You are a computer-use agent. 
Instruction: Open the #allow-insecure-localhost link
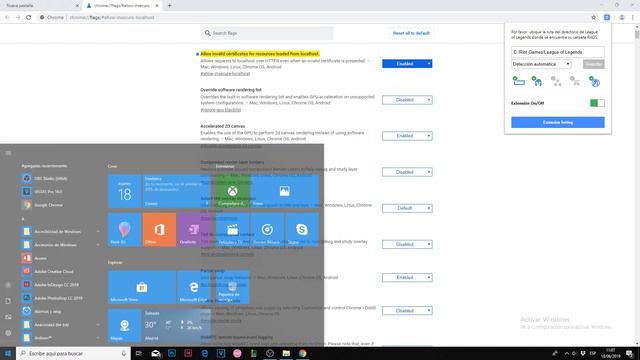[x=225, y=73]
